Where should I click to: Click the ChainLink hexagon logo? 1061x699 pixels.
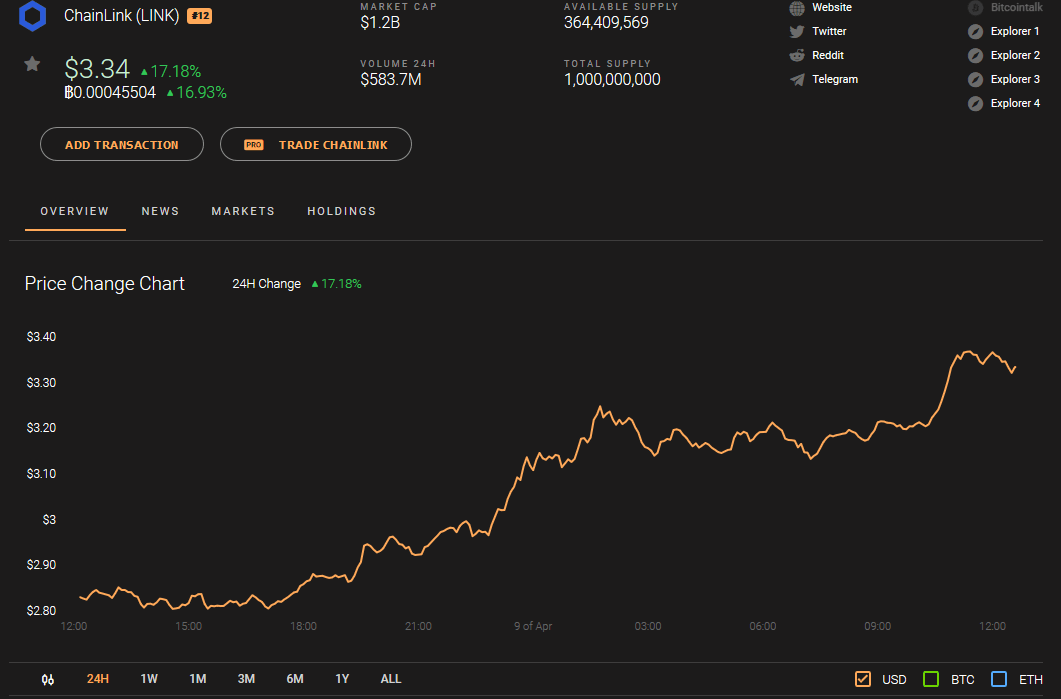(x=32, y=16)
